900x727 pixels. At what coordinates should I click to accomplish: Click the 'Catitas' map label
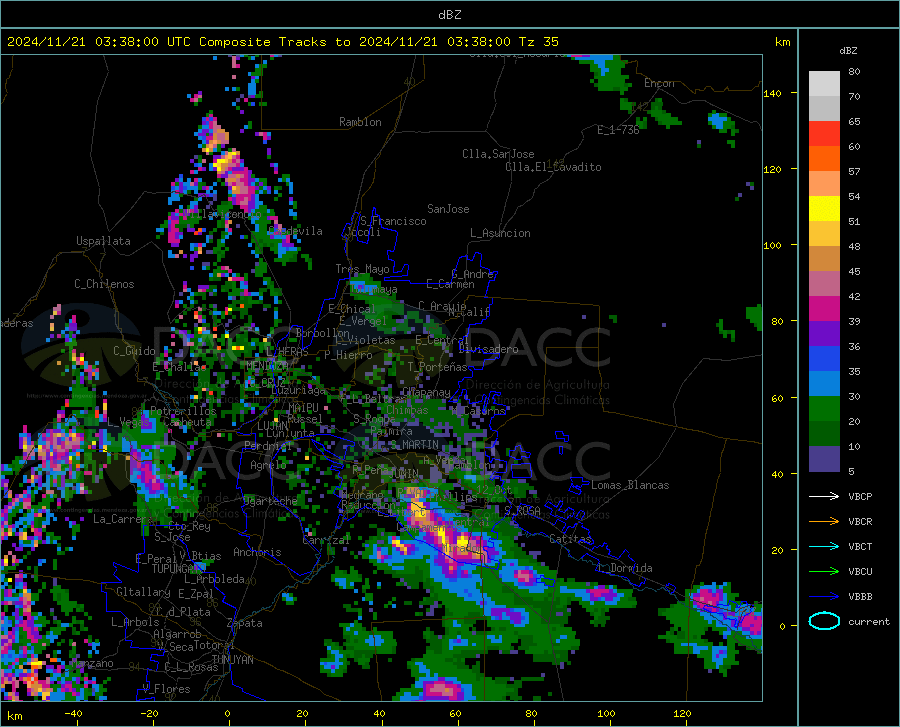[x=571, y=539]
